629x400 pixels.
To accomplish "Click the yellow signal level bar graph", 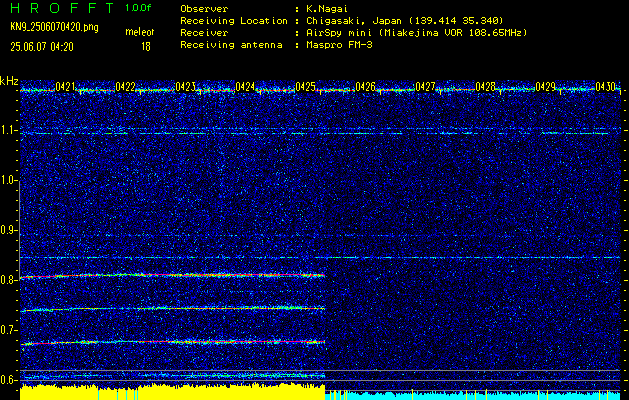I will [172, 392].
